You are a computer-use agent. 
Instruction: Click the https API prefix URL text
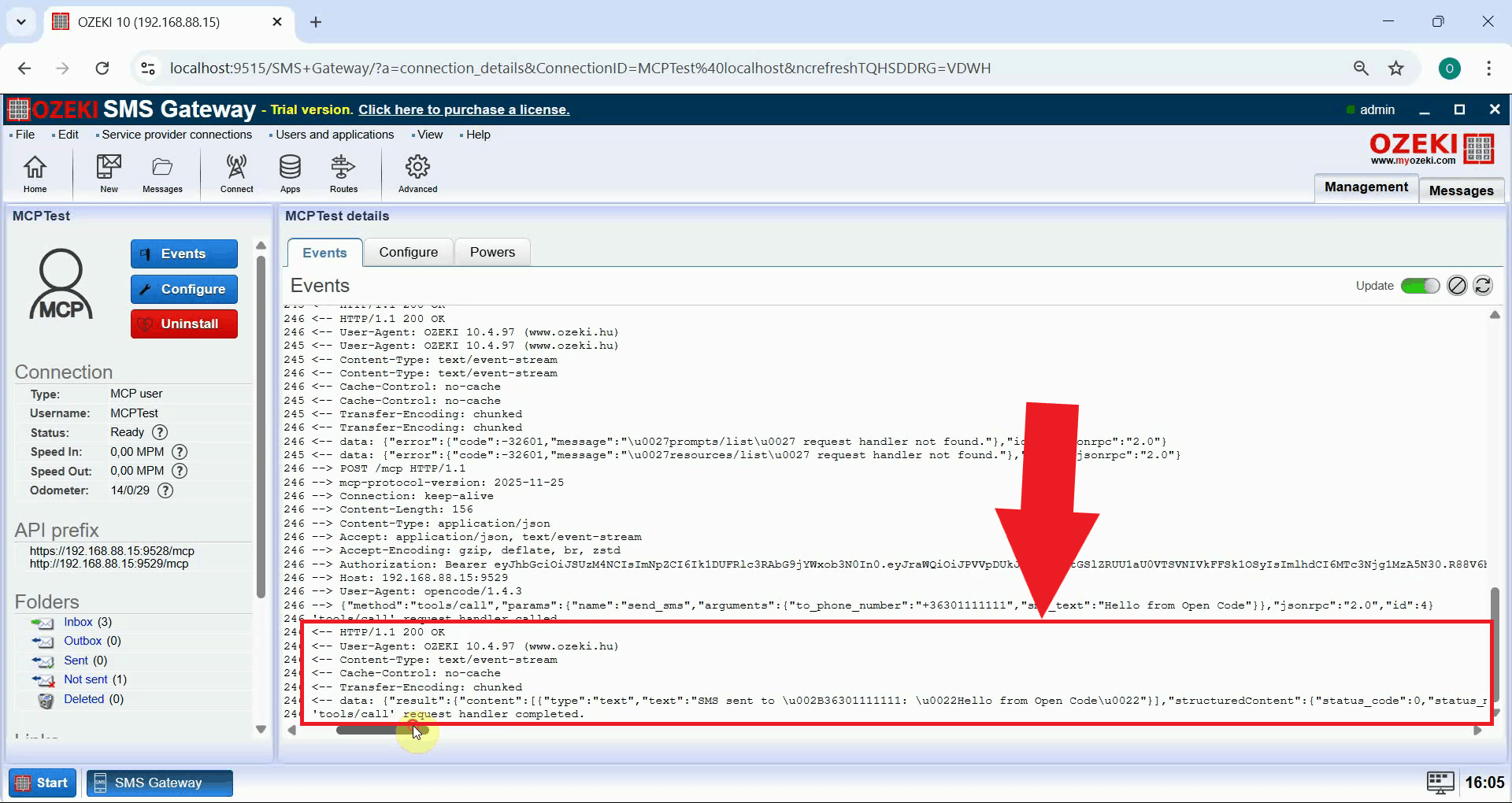coord(112,551)
